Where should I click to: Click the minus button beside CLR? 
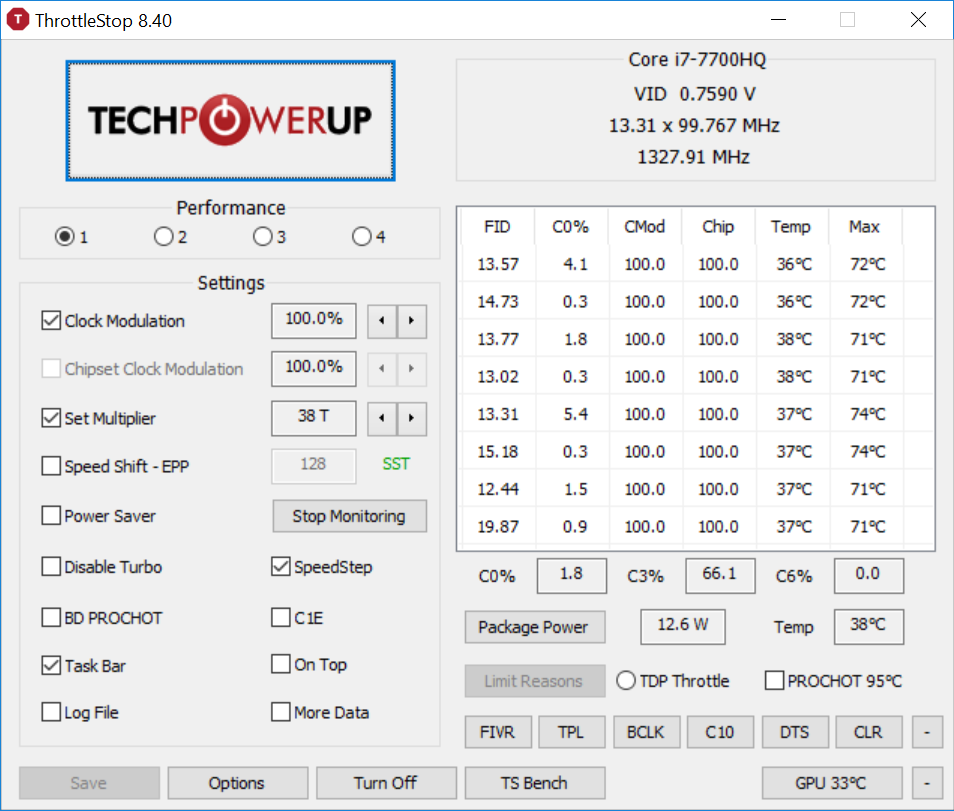(927, 732)
